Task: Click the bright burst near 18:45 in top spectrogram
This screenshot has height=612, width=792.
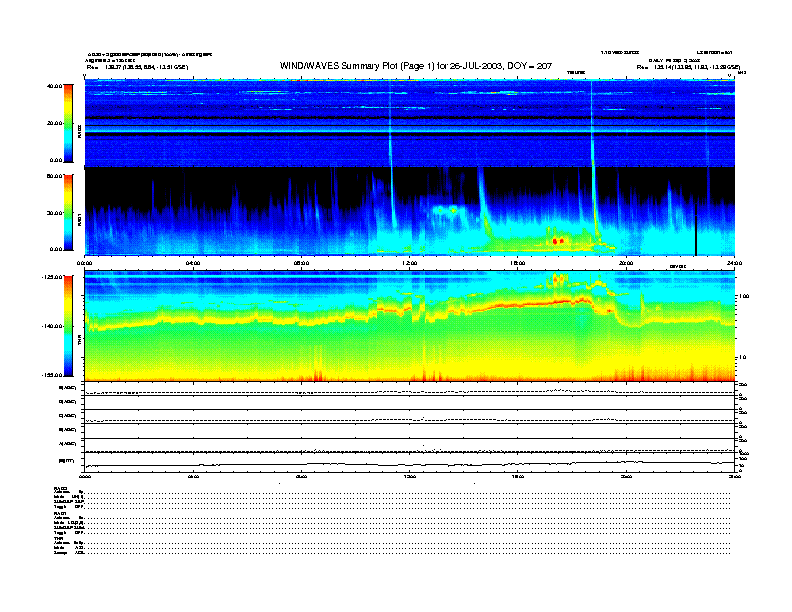Action: click(x=591, y=124)
